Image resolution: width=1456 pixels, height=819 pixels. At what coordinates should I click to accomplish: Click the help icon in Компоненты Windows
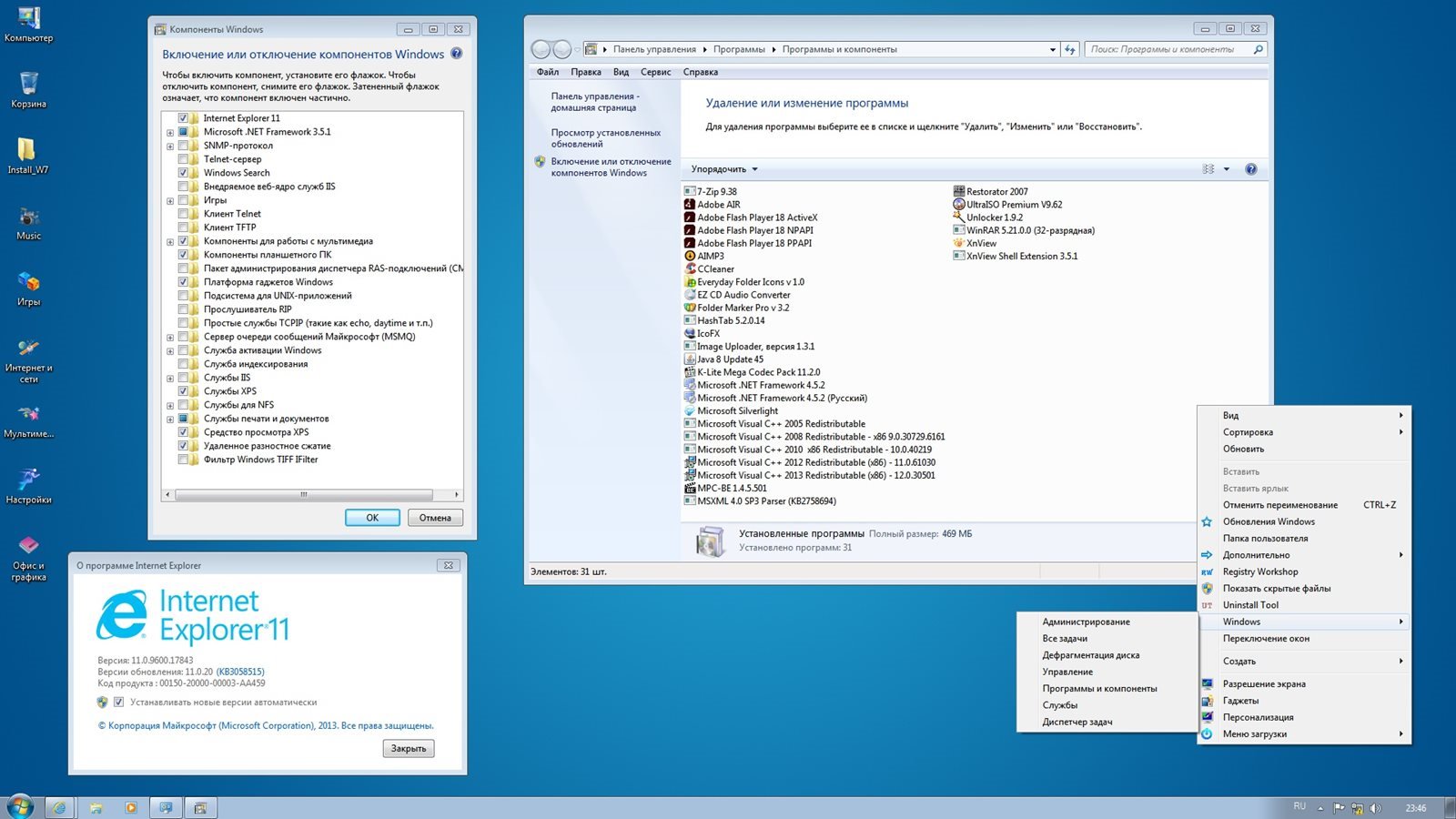point(457,54)
